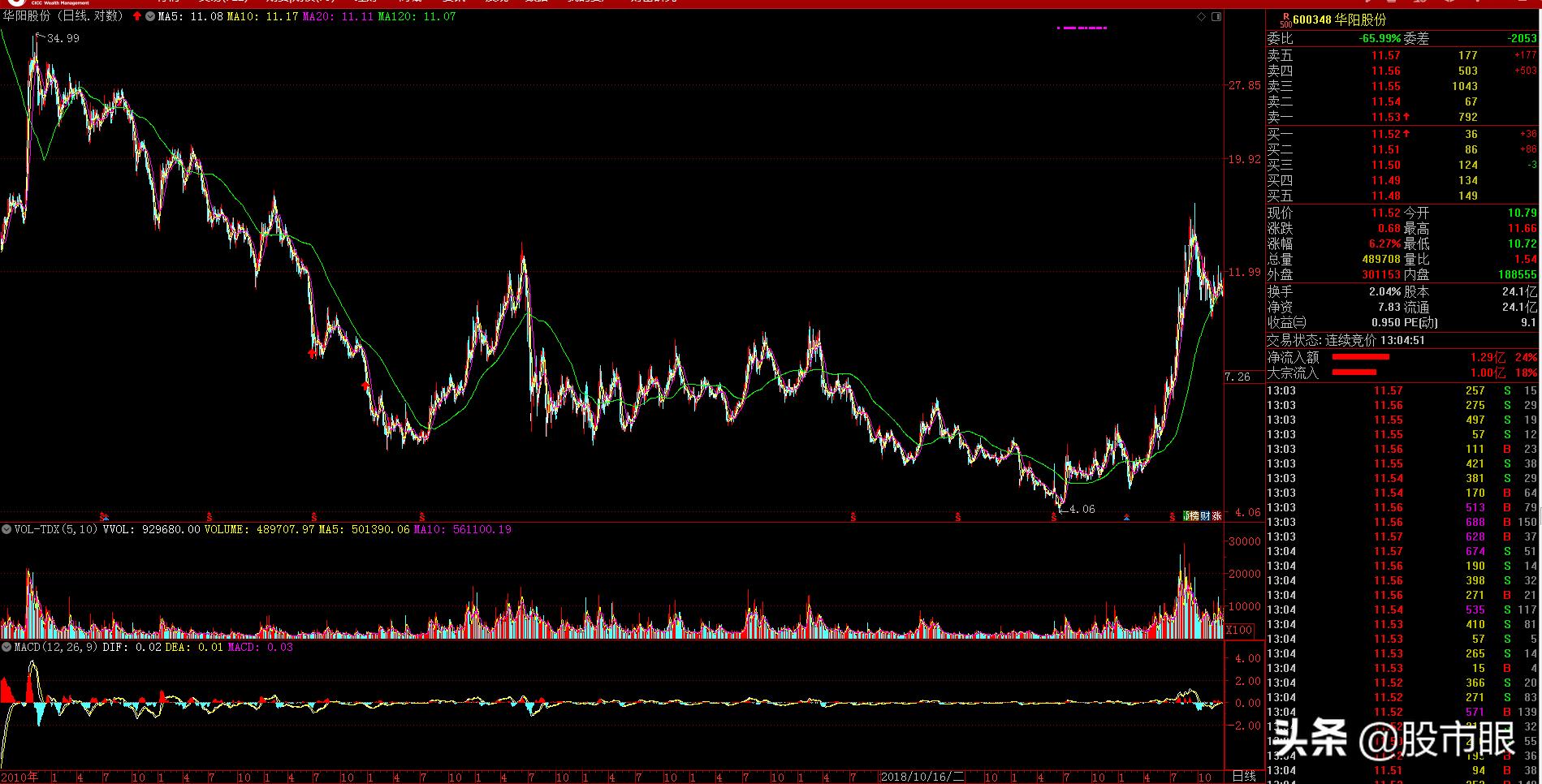The height and width of the screenshot is (784, 1542).
Task: Click the 涨 tag icon below the chart
Action: pos(1216,516)
